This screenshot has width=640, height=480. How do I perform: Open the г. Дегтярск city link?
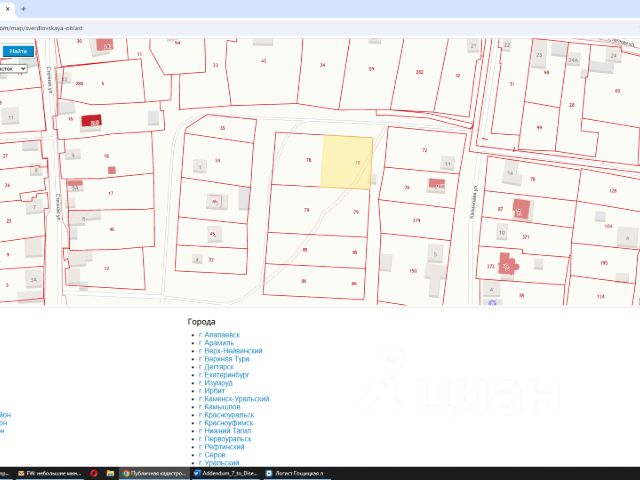point(216,367)
